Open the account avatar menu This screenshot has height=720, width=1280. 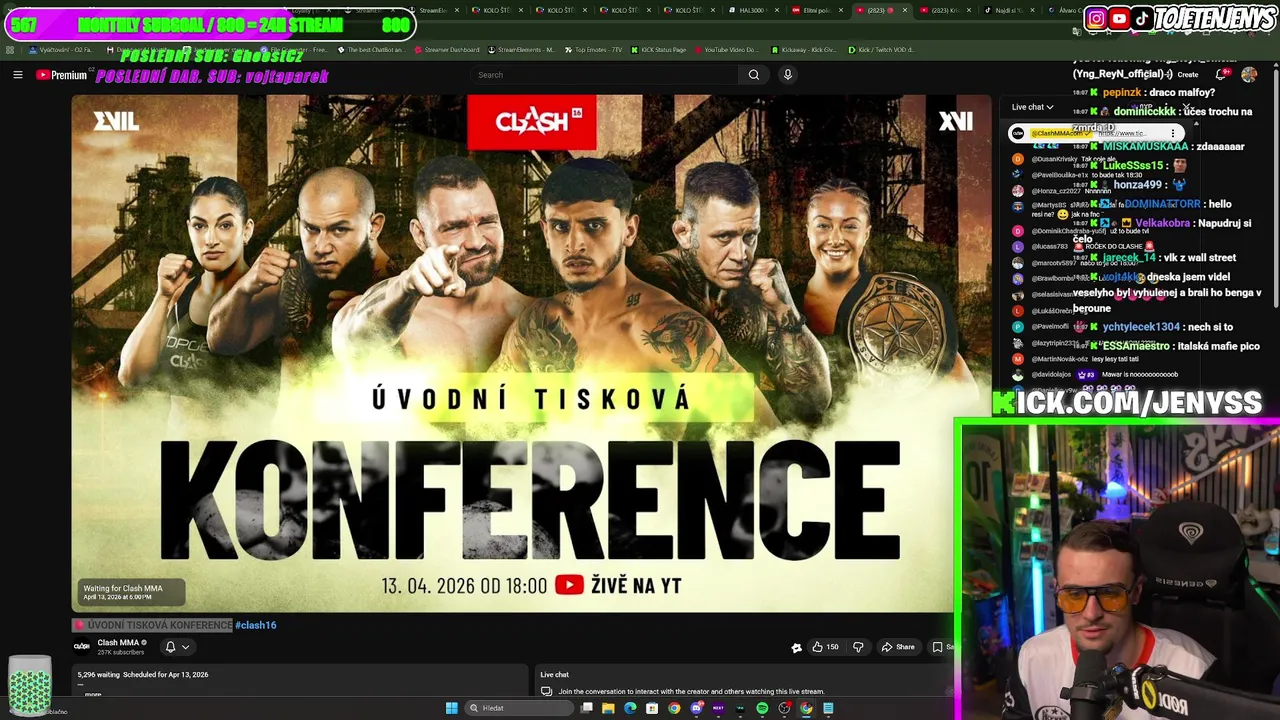[x=1249, y=74]
